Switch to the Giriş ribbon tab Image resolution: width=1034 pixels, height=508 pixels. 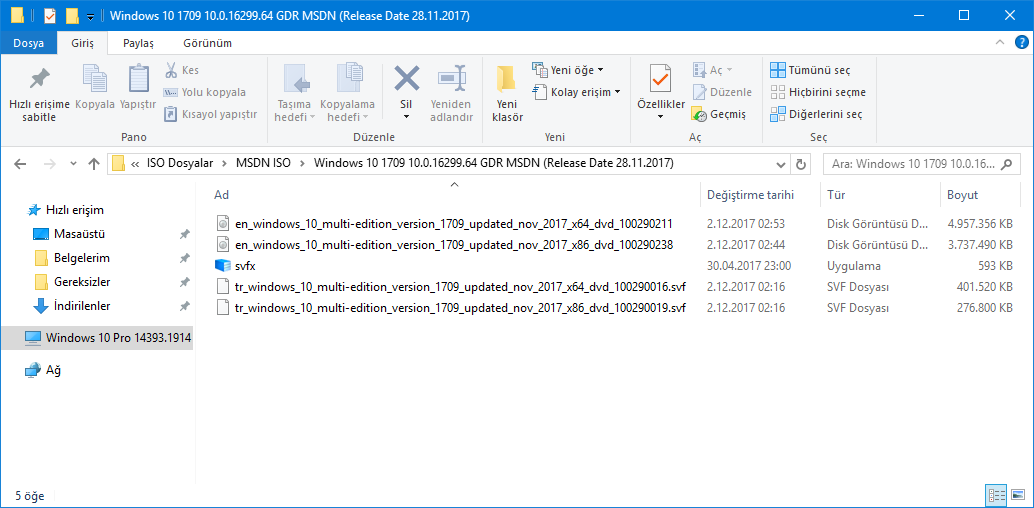[x=82, y=43]
